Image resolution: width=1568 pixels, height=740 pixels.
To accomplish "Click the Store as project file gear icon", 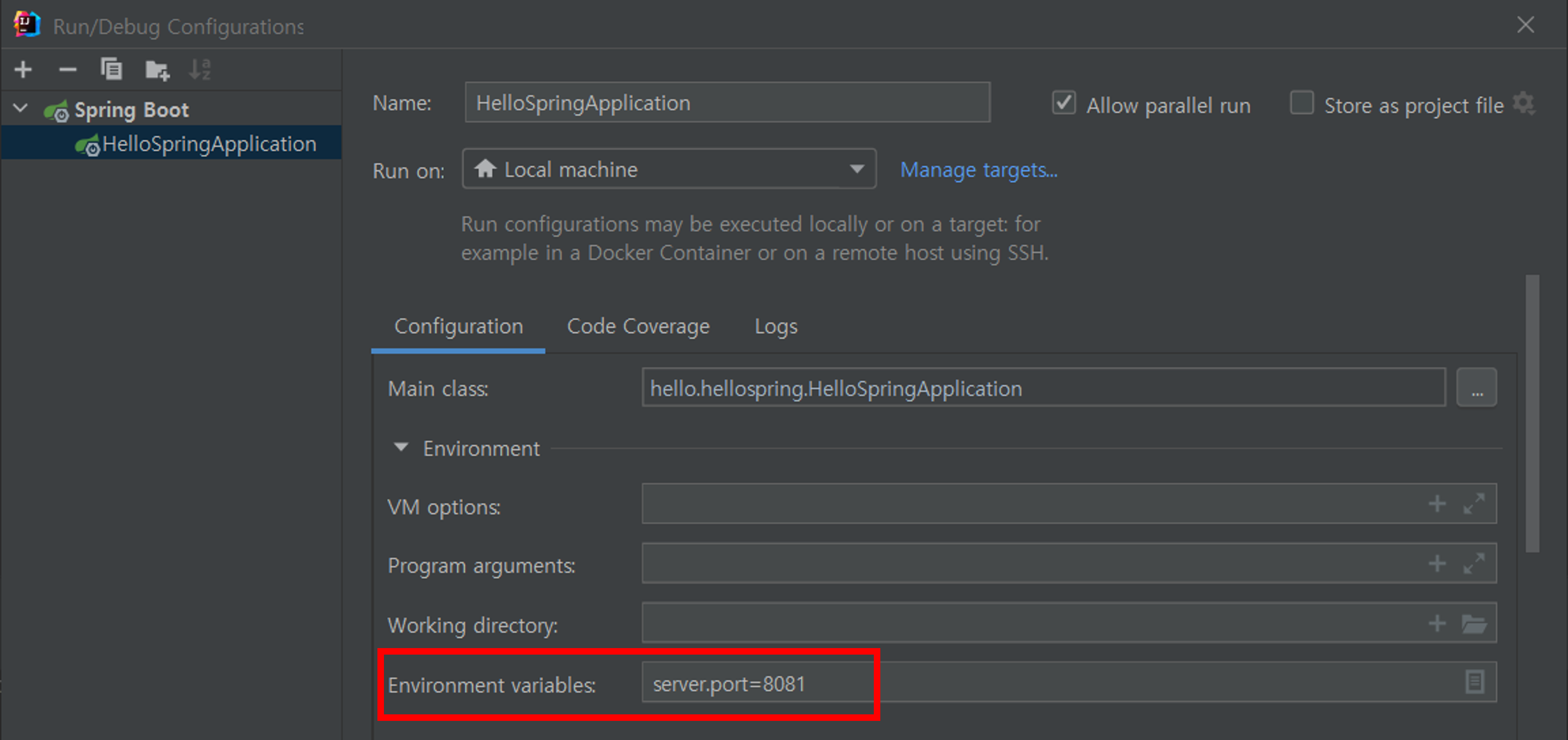I will (x=1523, y=104).
